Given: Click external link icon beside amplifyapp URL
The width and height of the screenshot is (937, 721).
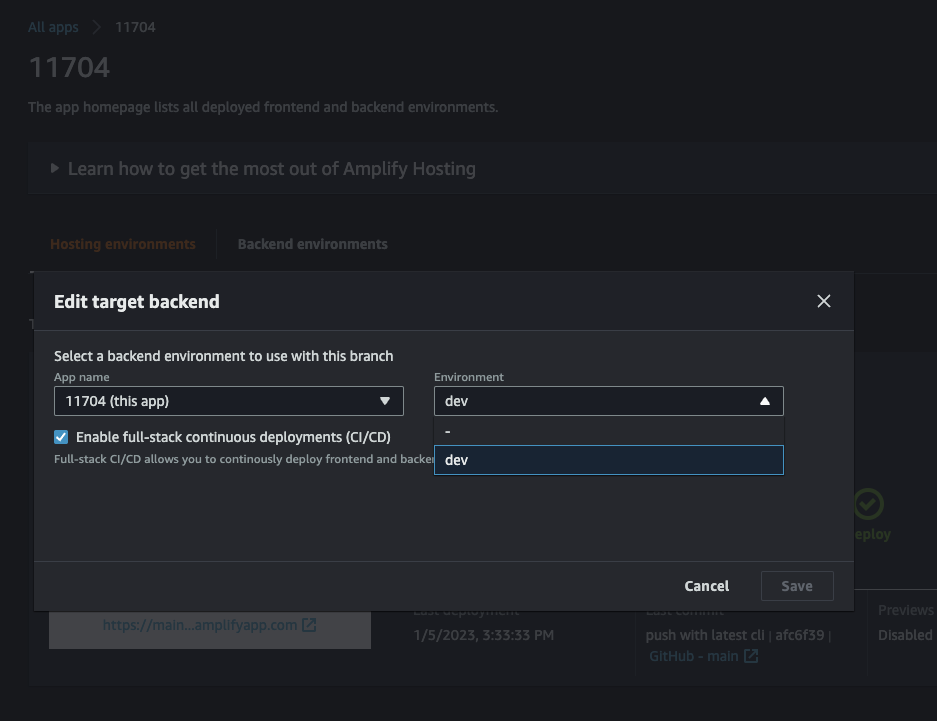Looking at the screenshot, I should pyautogui.click(x=310, y=625).
